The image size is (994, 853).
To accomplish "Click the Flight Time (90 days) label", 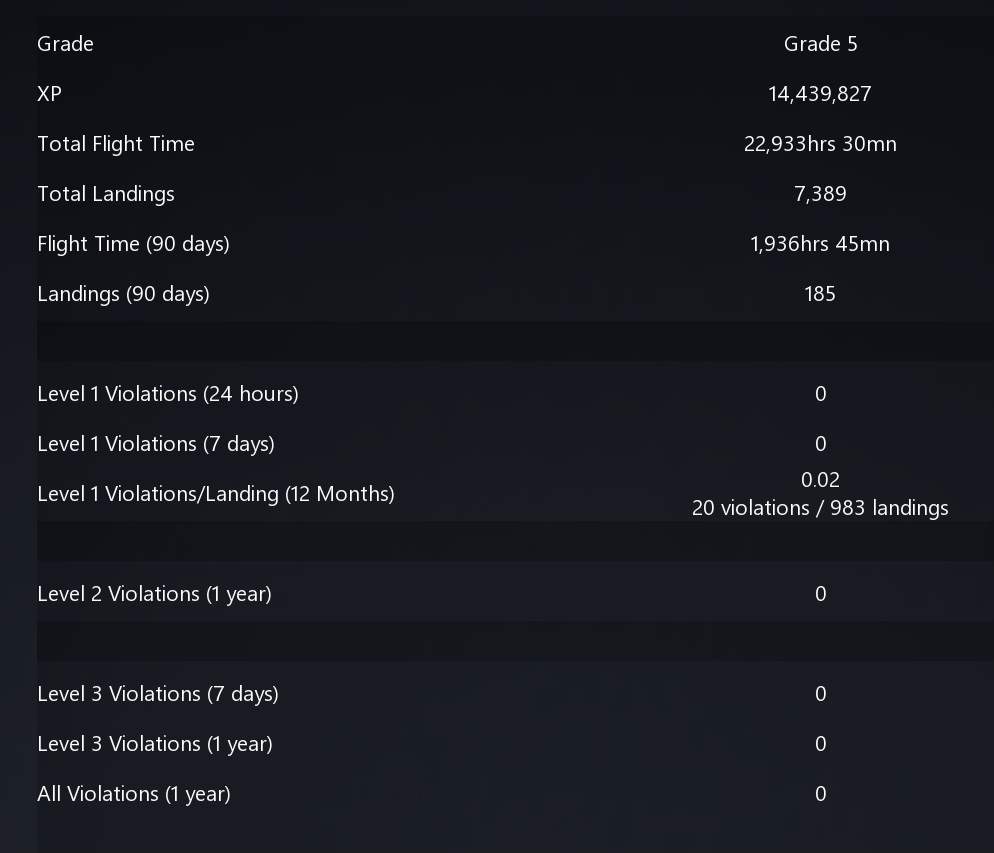I will pyautogui.click(x=133, y=244).
